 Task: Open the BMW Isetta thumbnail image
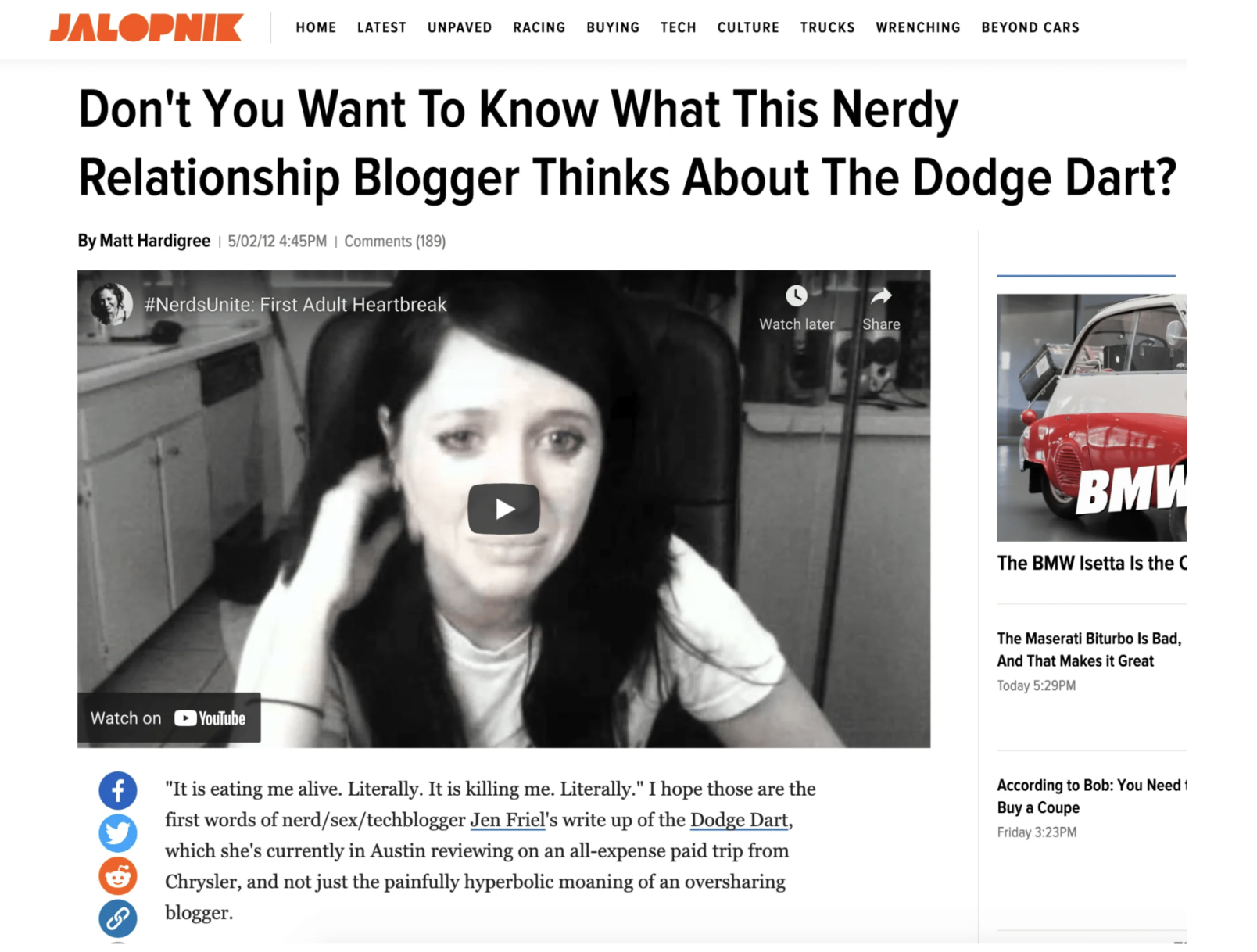tap(1091, 417)
